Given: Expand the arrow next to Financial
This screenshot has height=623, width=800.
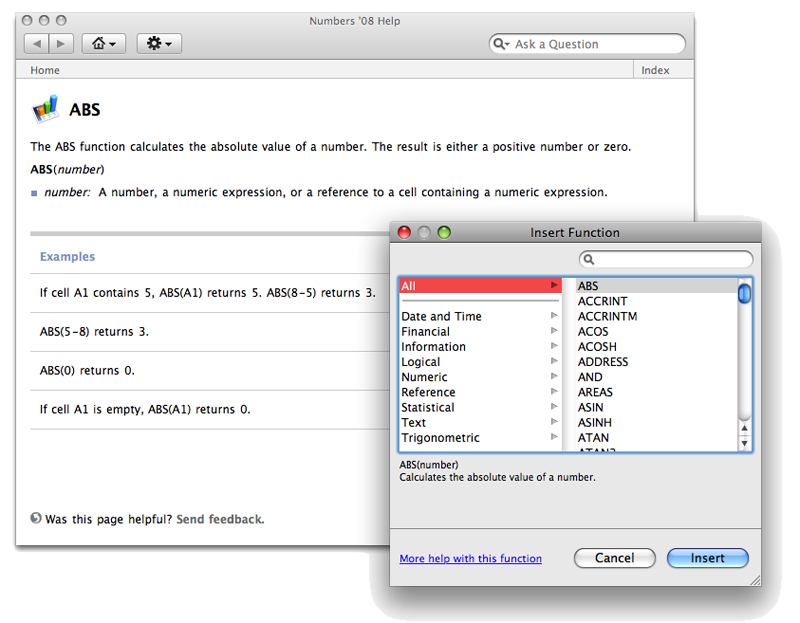Looking at the screenshot, I should [x=554, y=331].
